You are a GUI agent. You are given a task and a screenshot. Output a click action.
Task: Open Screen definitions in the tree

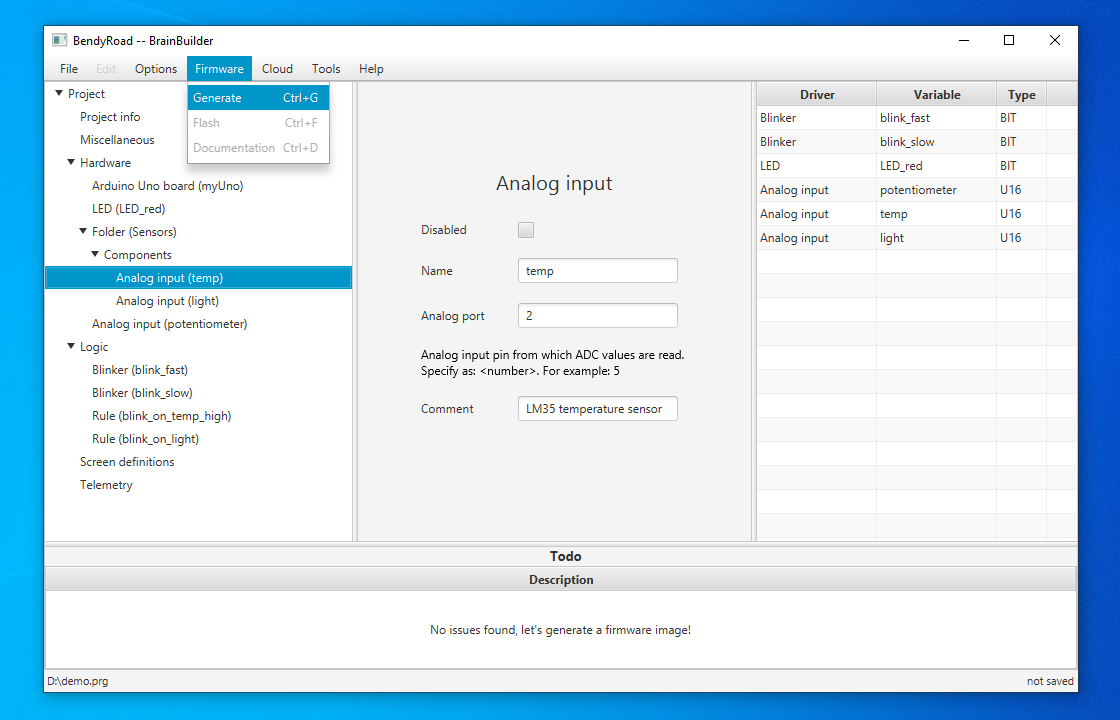127,462
